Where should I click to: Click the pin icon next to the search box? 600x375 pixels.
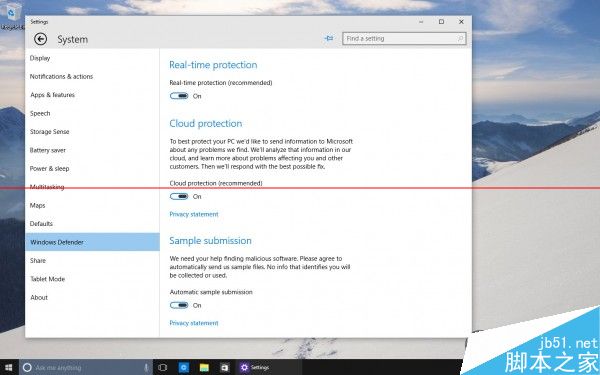(329, 38)
